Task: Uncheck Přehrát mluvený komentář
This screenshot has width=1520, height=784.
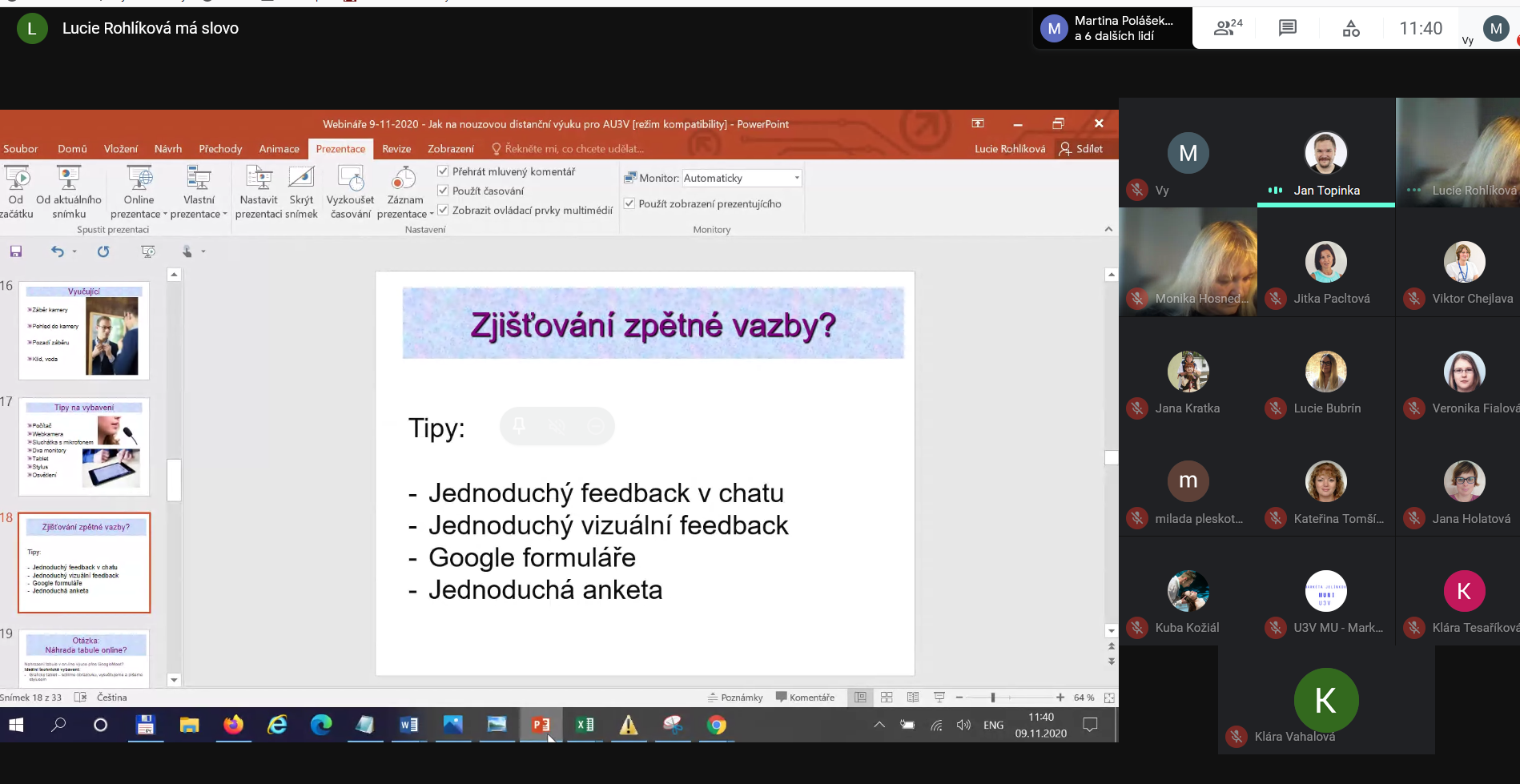Action: point(443,171)
